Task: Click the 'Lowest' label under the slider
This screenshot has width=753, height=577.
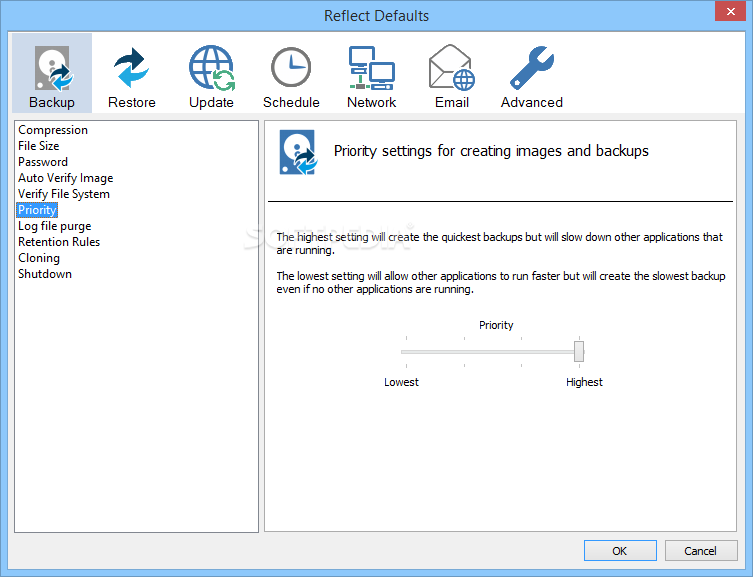Action: (401, 382)
